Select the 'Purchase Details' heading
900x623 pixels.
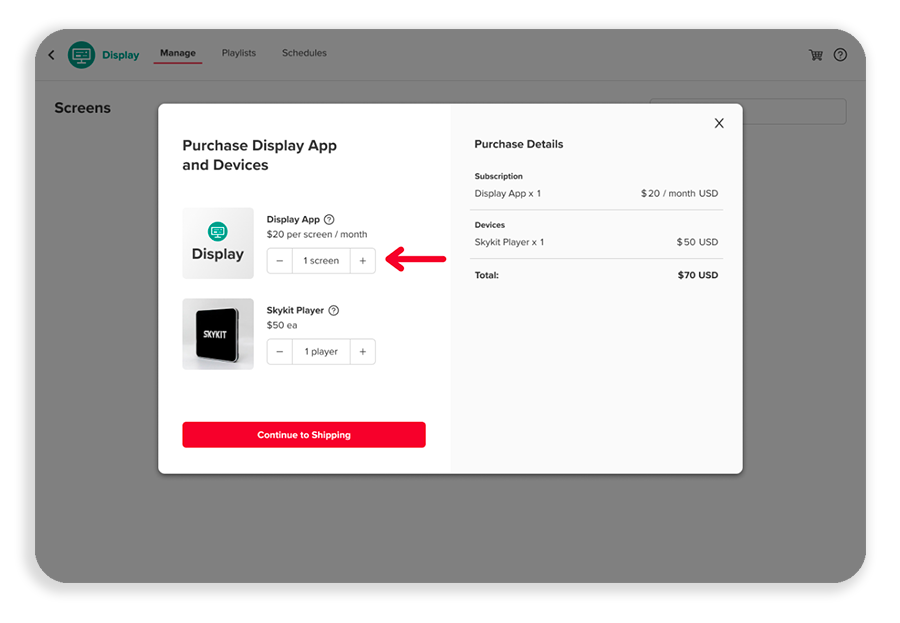click(519, 144)
